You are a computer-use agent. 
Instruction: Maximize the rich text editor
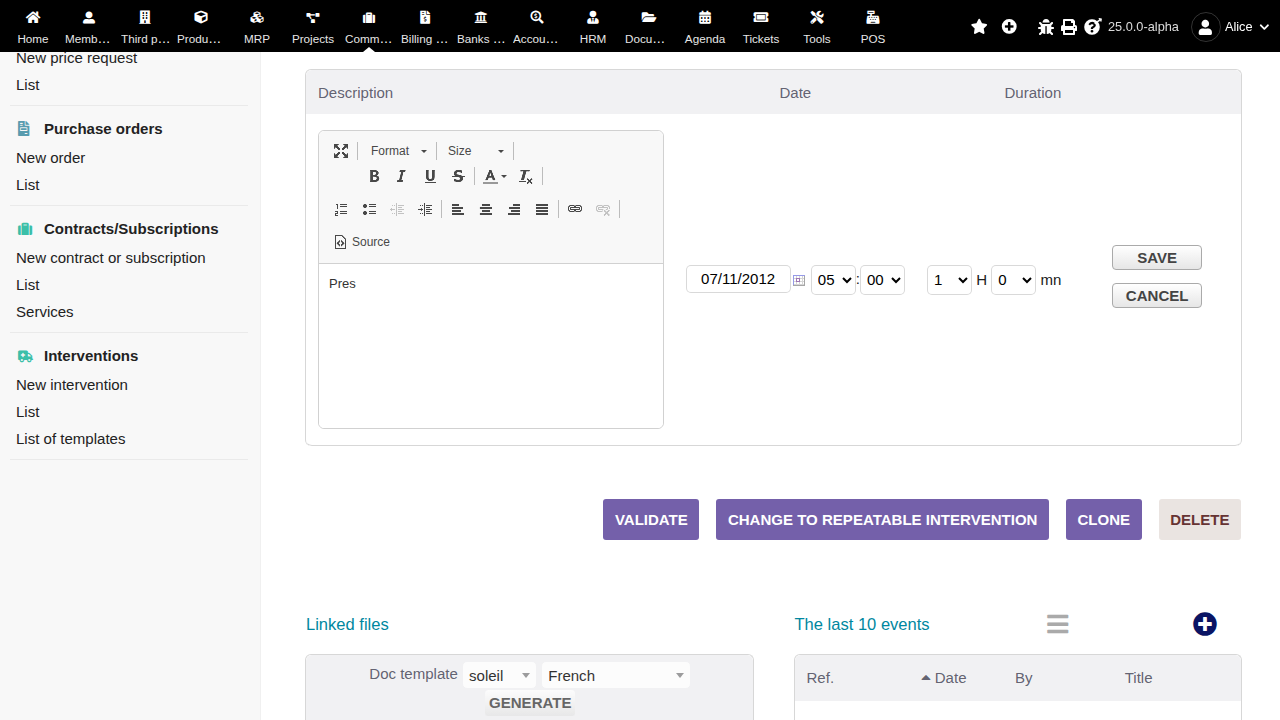(x=341, y=151)
